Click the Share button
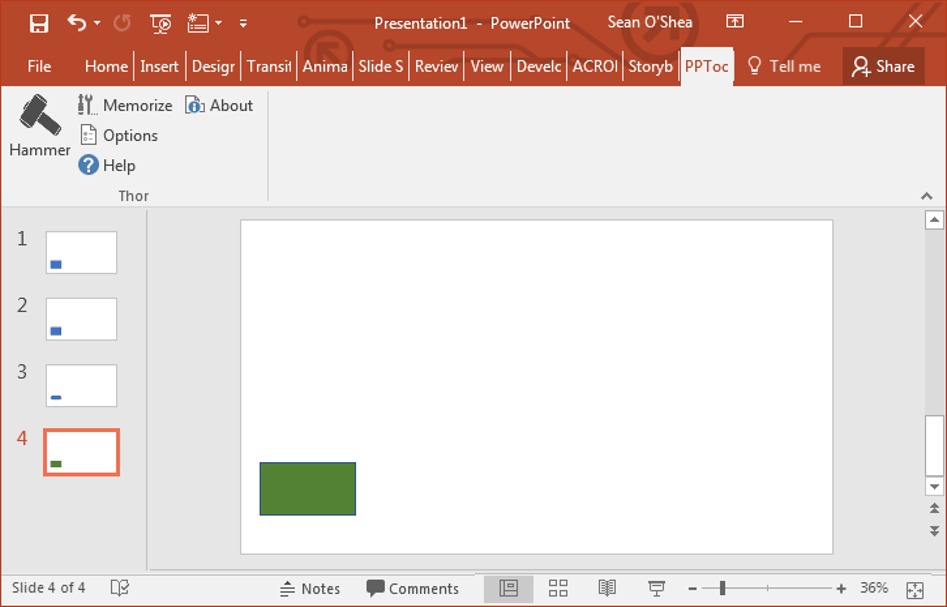 tap(884, 66)
